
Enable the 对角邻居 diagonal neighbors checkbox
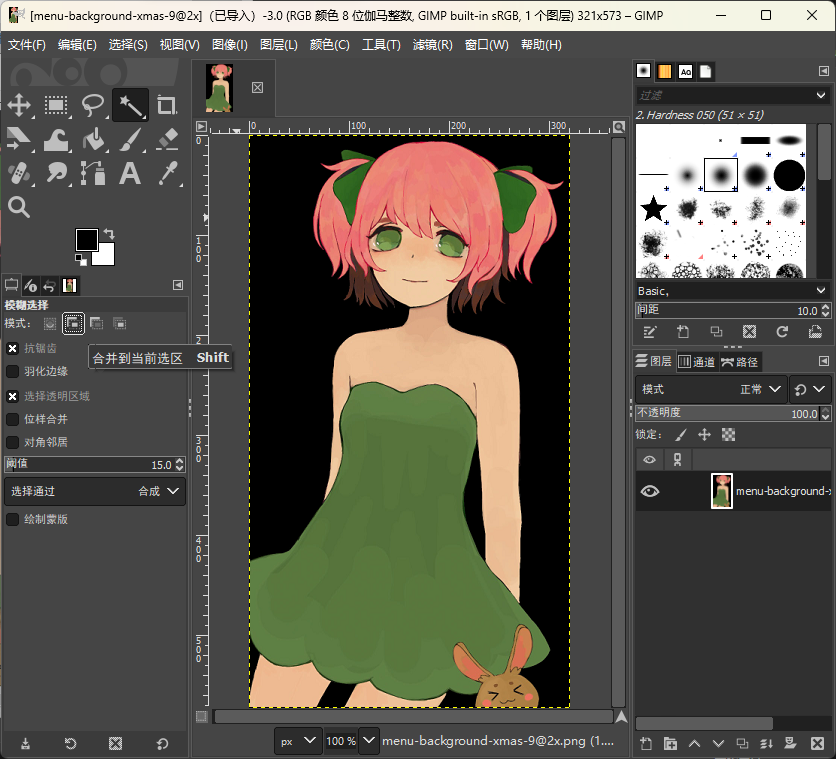[x=12, y=442]
